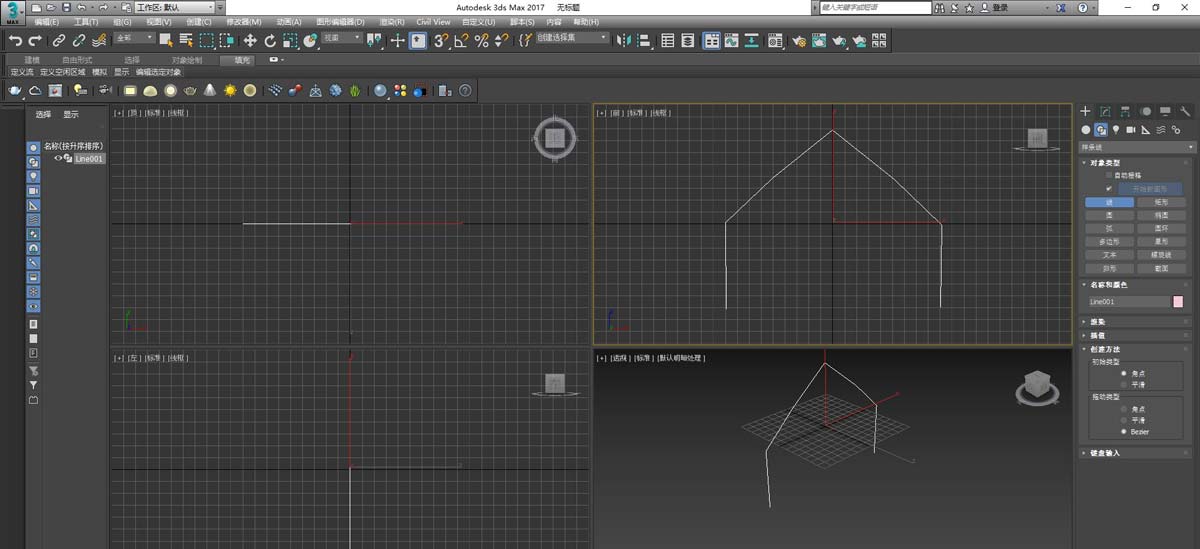
Task: Select the Move transform tool
Action: click(250, 40)
